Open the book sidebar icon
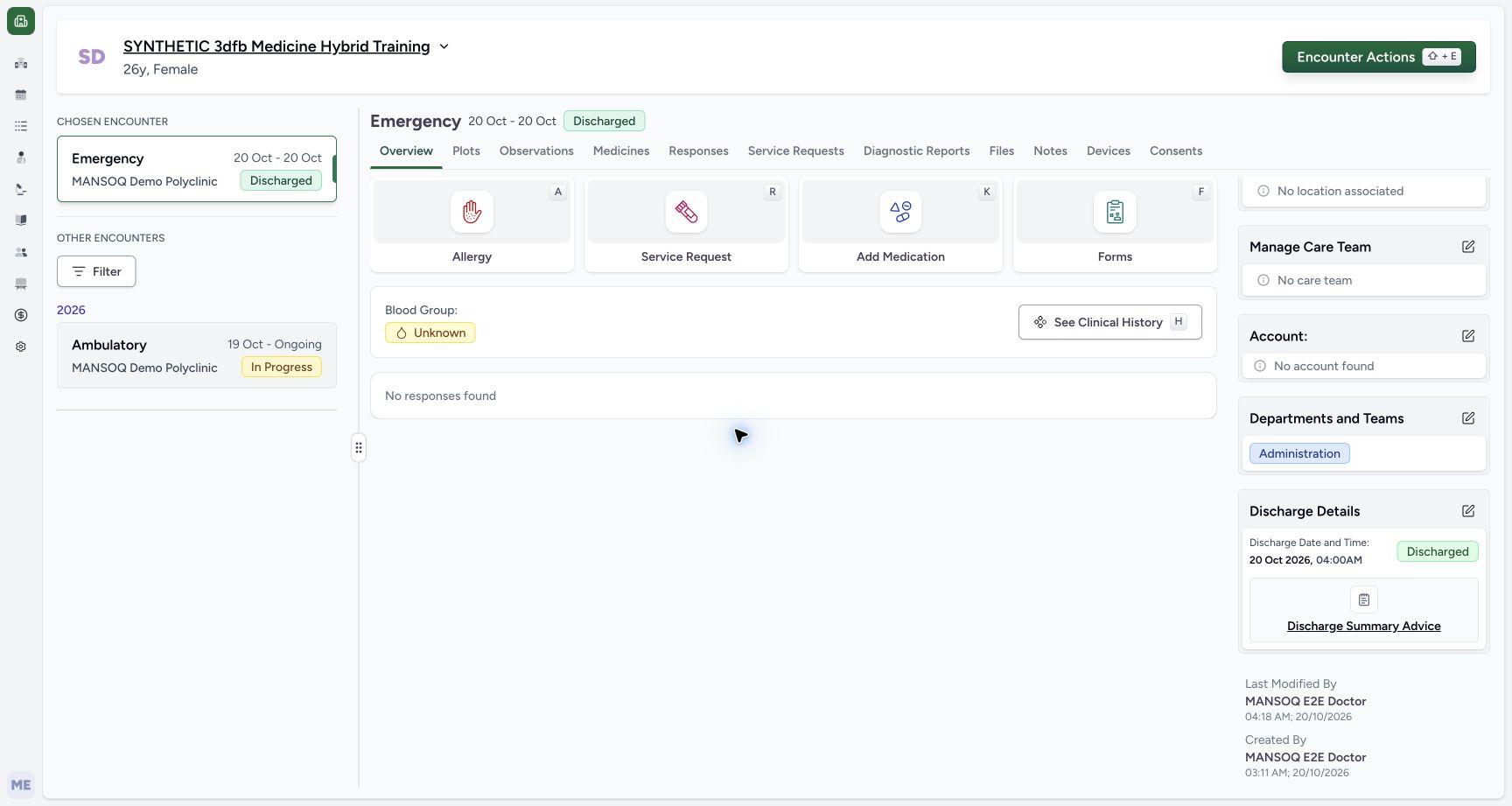 click(21, 221)
